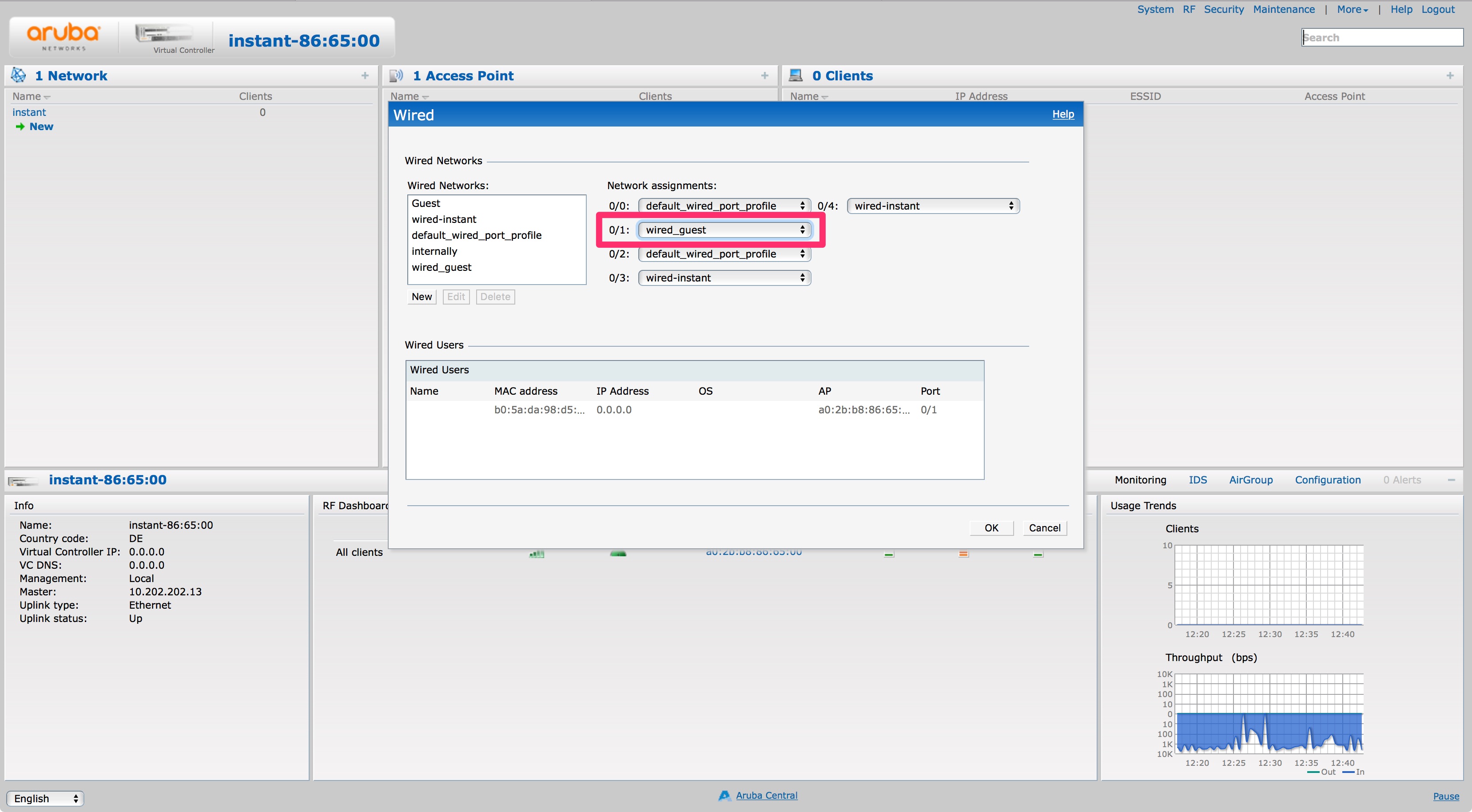Image resolution: width=1472 pixels, height=812 pixels.
Task: Open the More menu
Action: (1352, 9)
